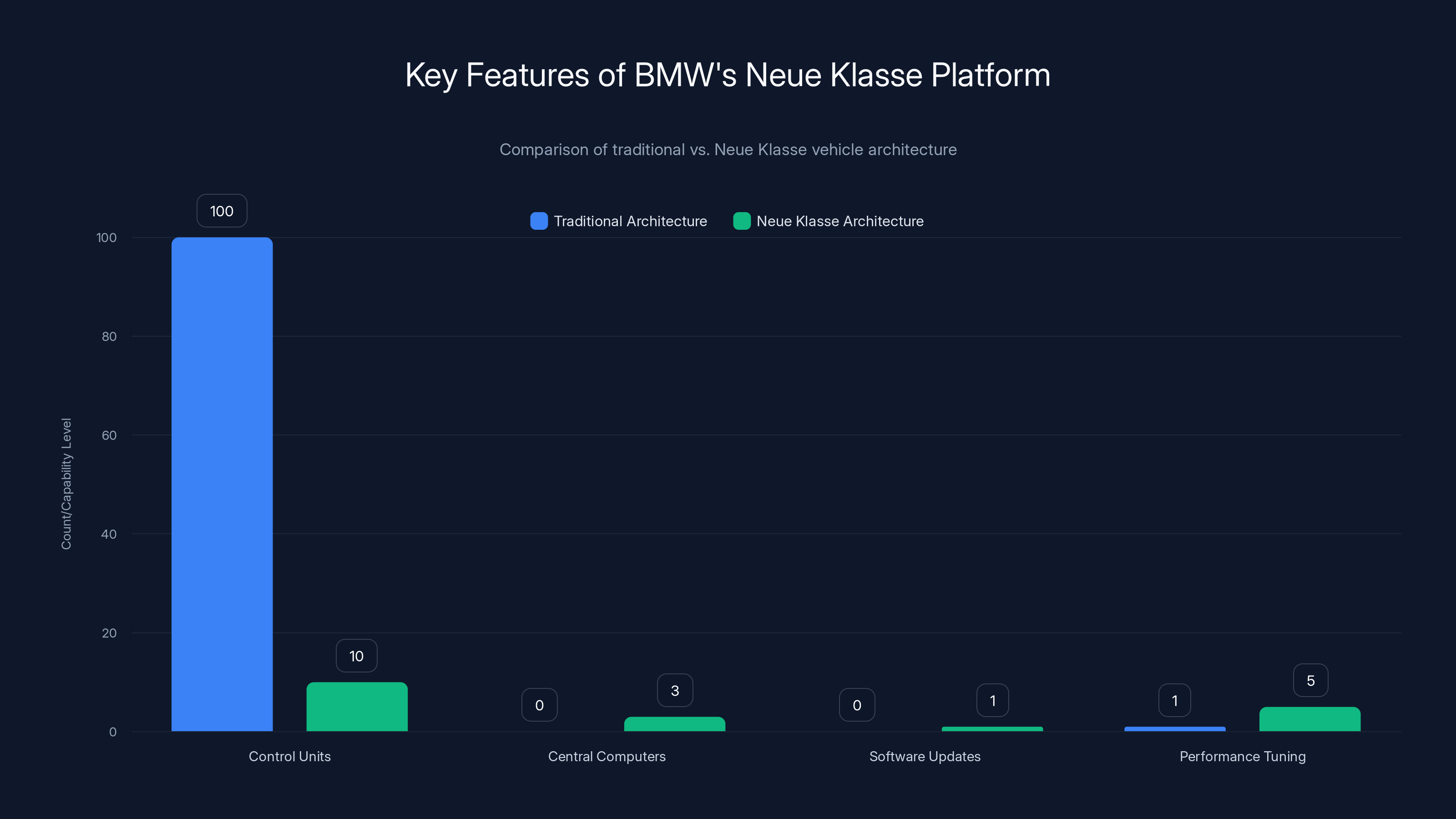
Task: Click the Count/Capability Level axis title
Action: pos(66,484)
